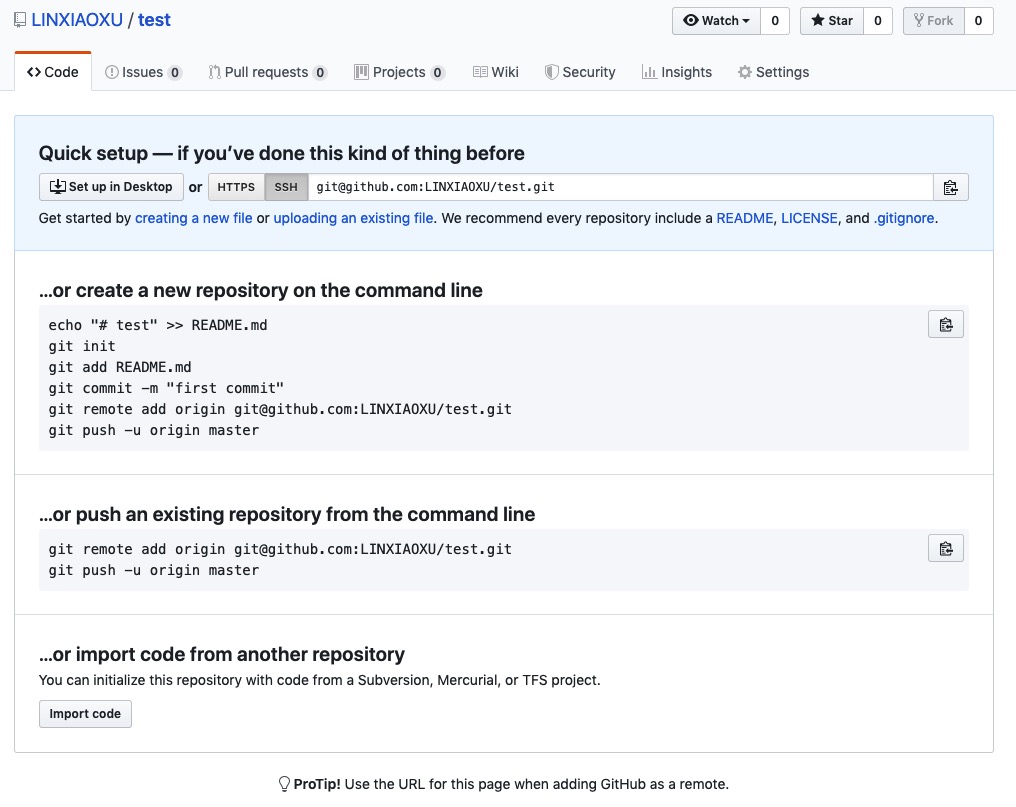This screenshot has height=807, width=1016.
Task: Star the test repository
Action: coord(832,21)
